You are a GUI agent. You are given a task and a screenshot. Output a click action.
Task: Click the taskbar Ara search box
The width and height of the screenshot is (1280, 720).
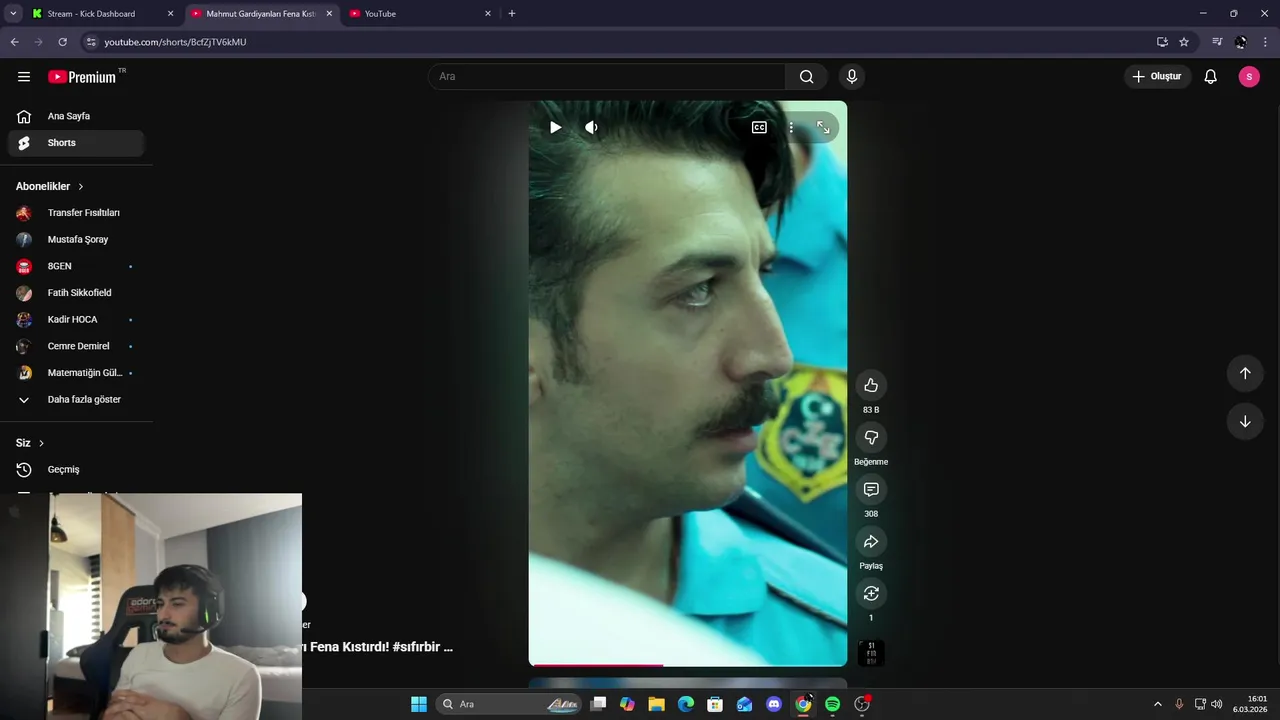tap(510, 704)
